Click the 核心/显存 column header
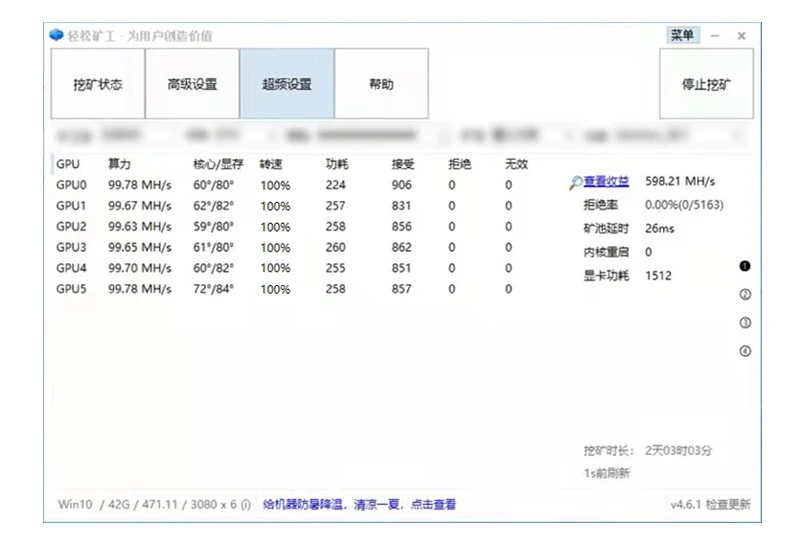 [x=217, y=164]
